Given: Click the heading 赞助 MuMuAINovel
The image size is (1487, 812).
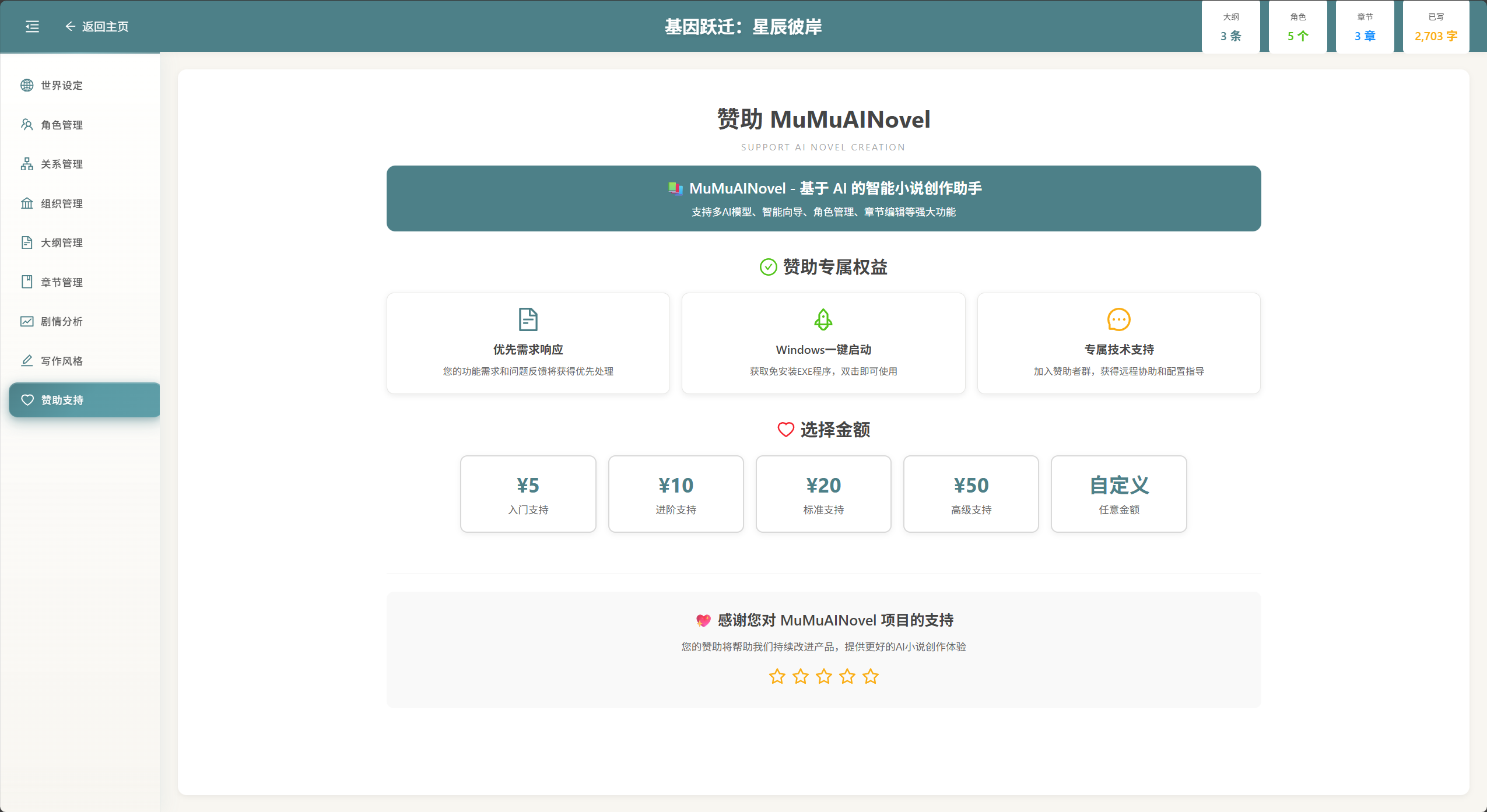Looking at the screenshot, I should coord(823,119).
